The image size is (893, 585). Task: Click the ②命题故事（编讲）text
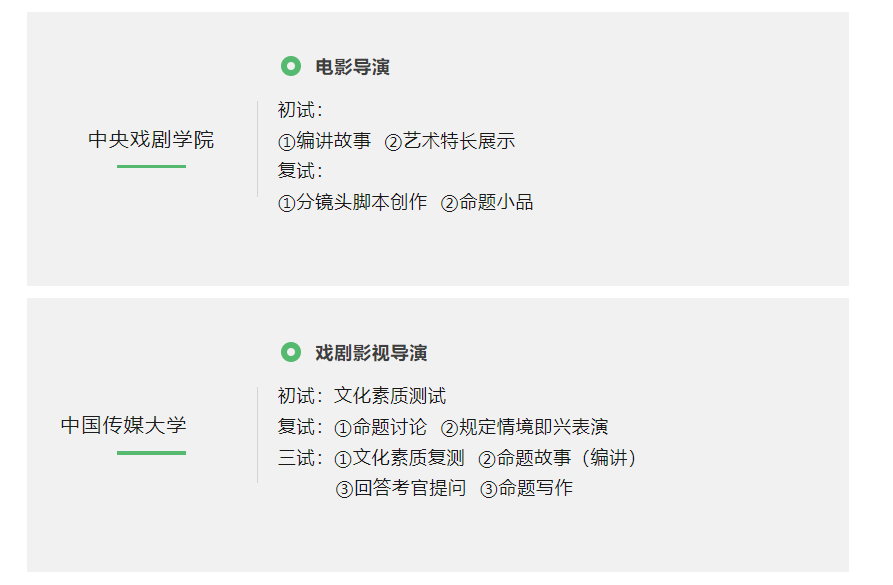[558, 458]
